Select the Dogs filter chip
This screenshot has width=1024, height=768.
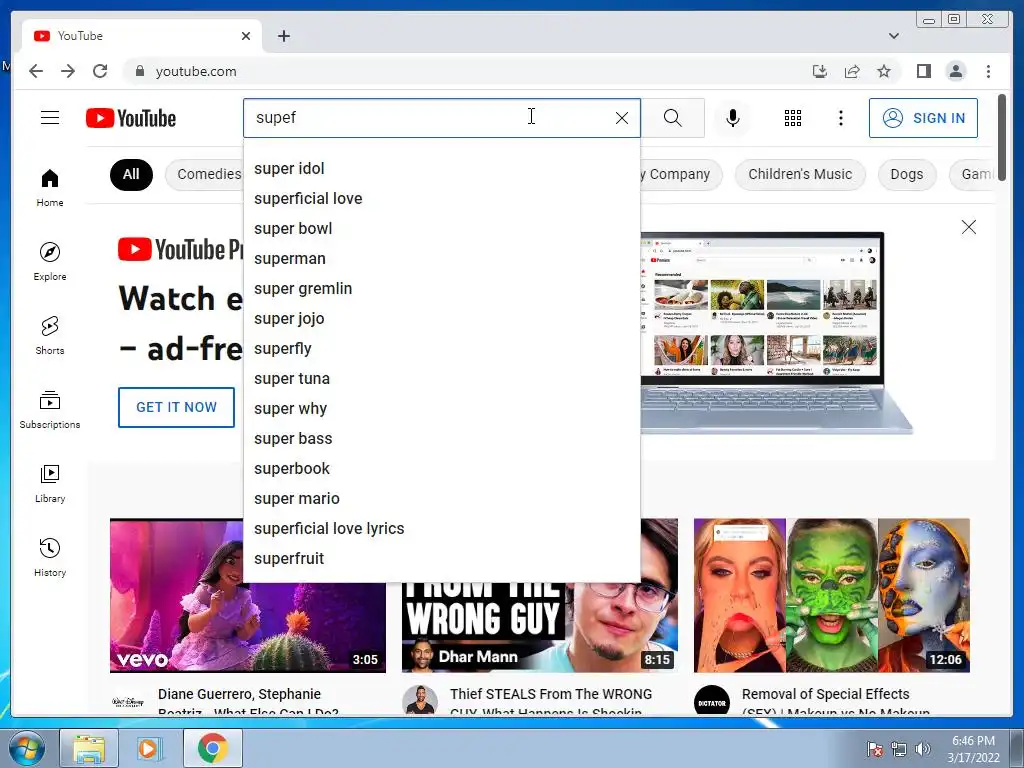point(906,174)
